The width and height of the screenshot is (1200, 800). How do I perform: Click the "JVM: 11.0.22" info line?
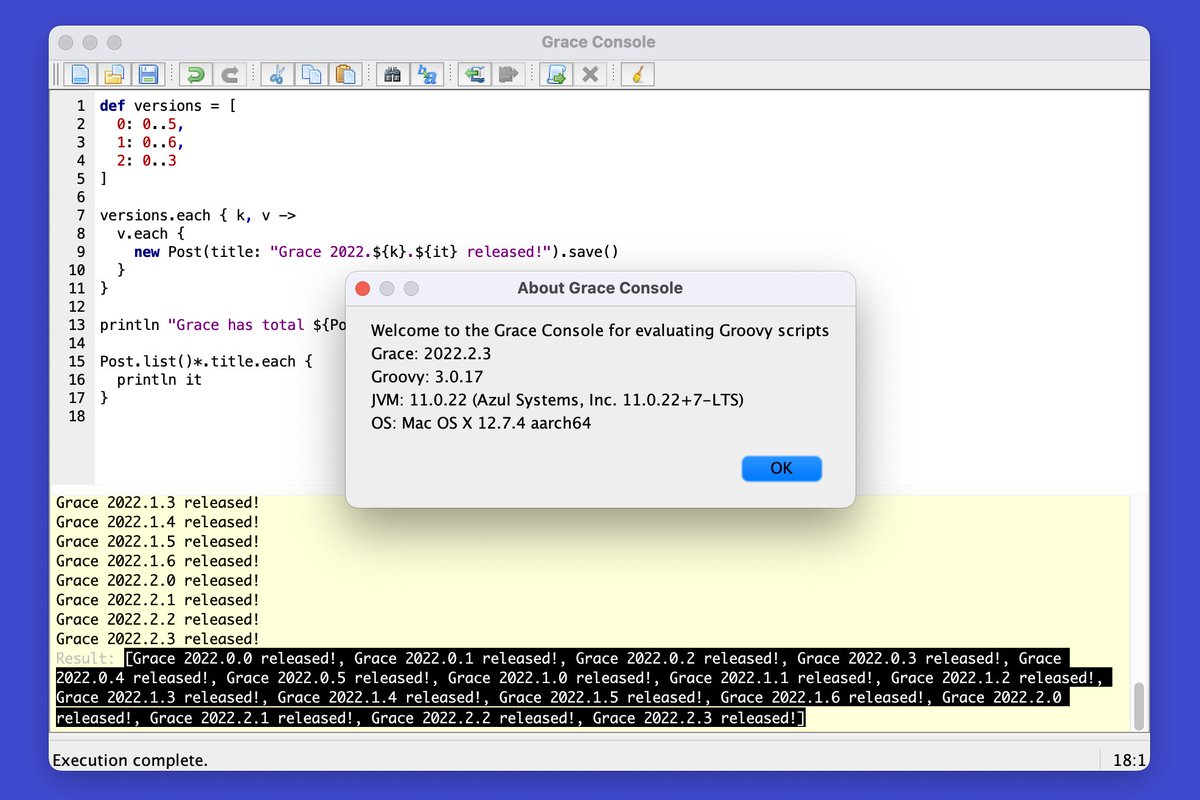pyautogui.click(x=558, y=400)
